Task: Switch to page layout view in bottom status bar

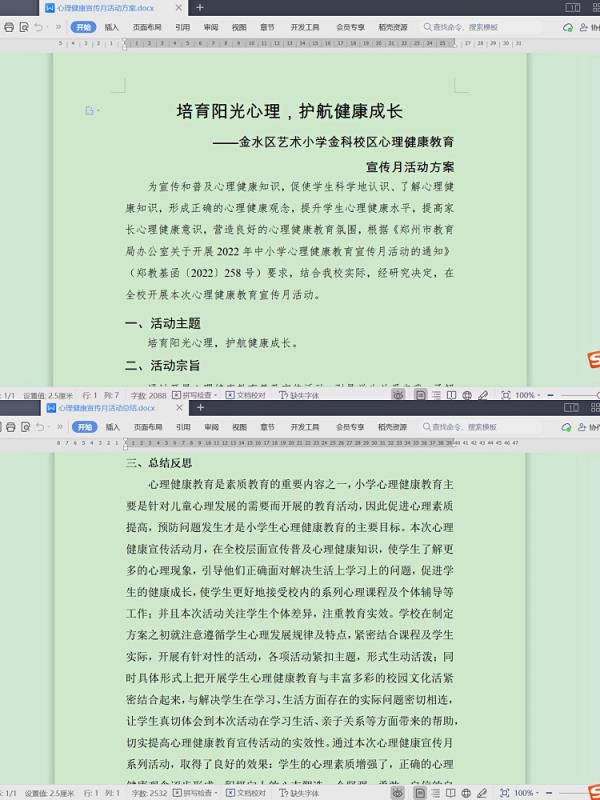Action: point(418,792)
